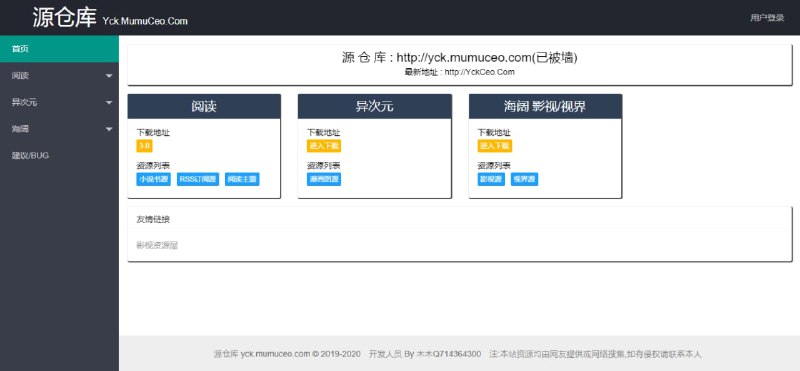Click the 最新地址 http://YckCeo.Com line

460,72
